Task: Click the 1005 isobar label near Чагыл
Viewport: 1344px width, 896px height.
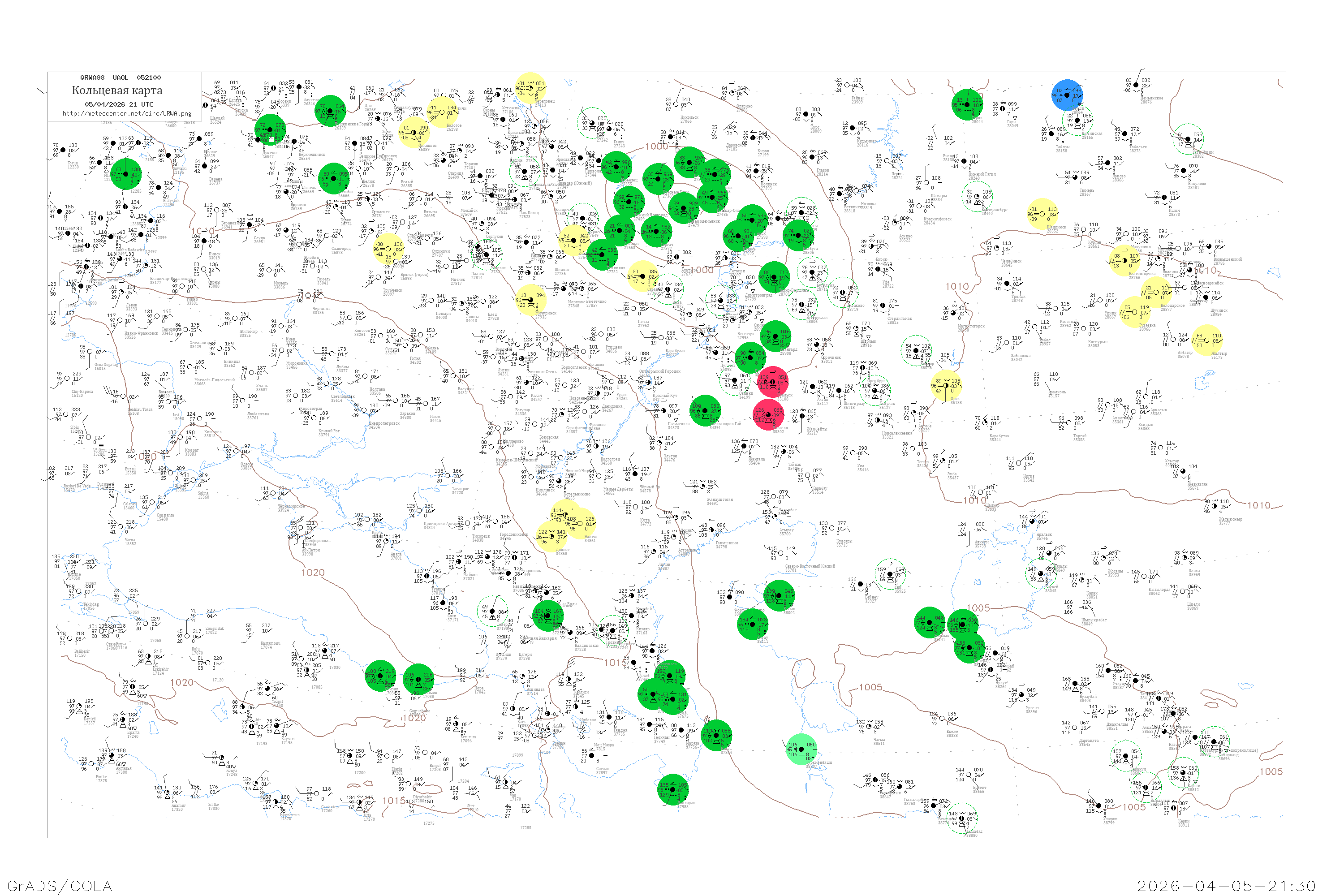Action: (x=870, y=687)
